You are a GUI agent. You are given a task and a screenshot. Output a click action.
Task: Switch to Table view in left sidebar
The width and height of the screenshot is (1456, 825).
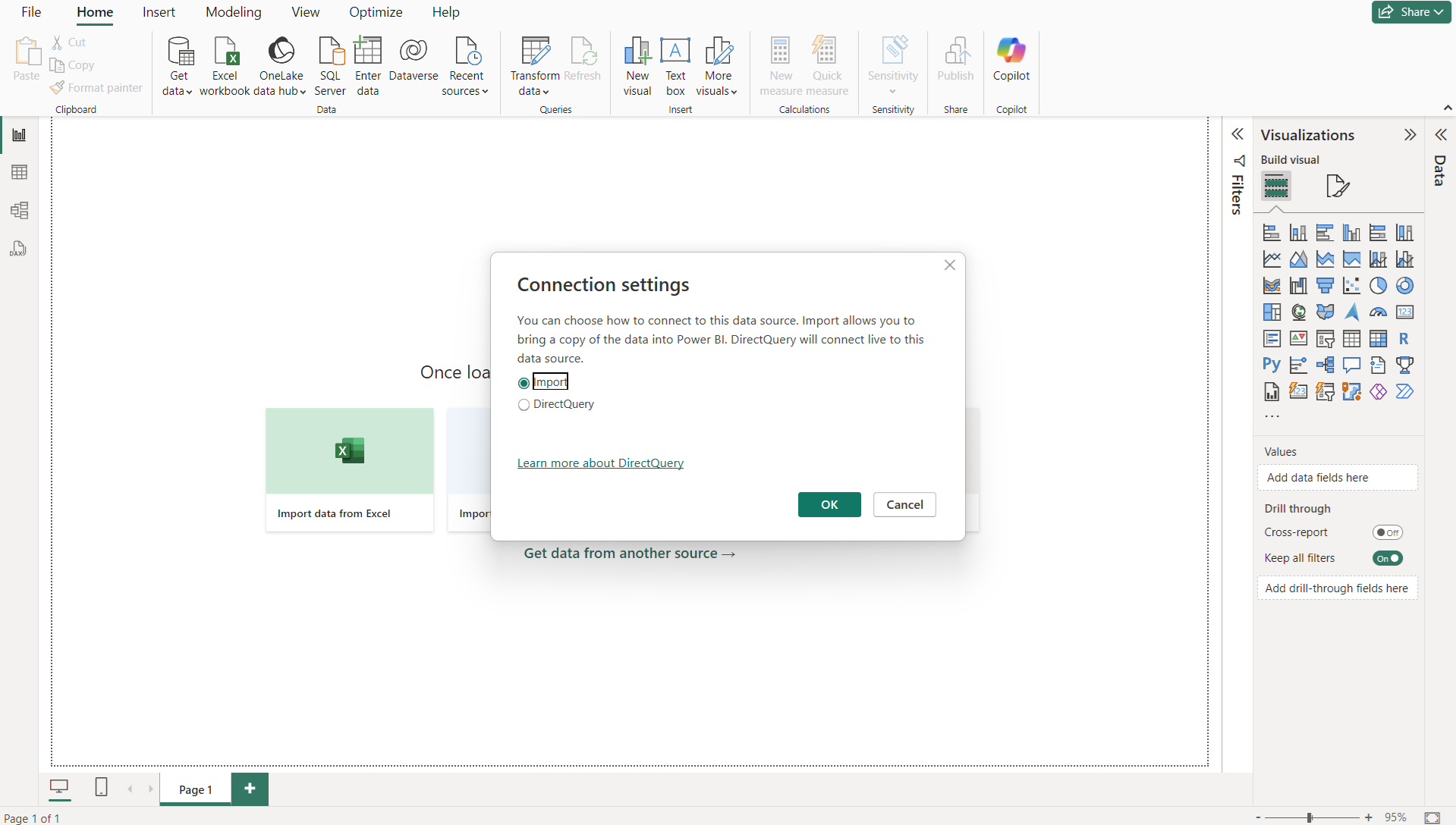[19, 173]
